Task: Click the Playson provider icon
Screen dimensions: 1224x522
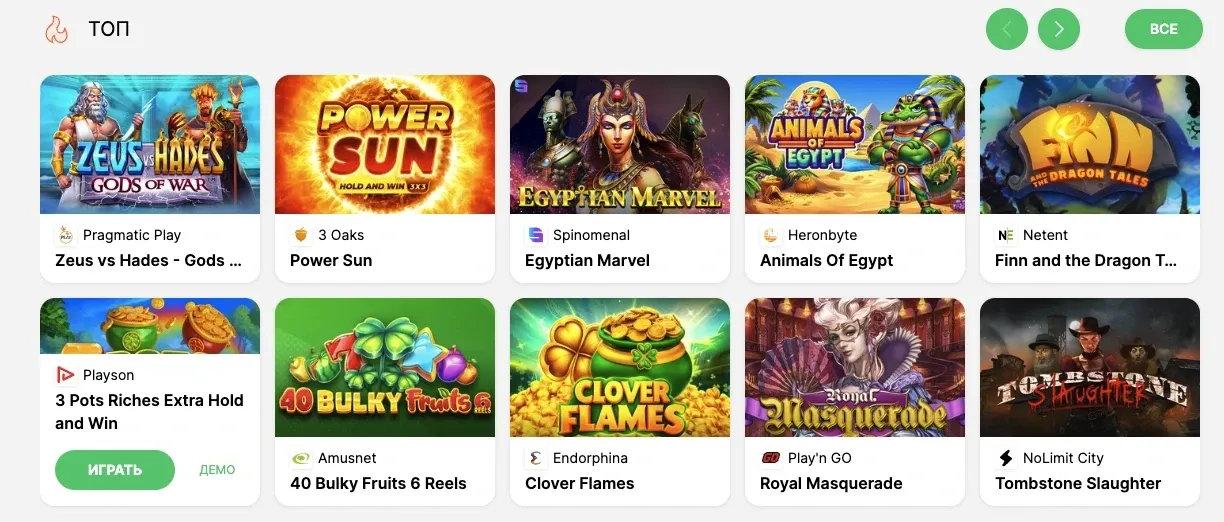Action: (x=65, y=375)
